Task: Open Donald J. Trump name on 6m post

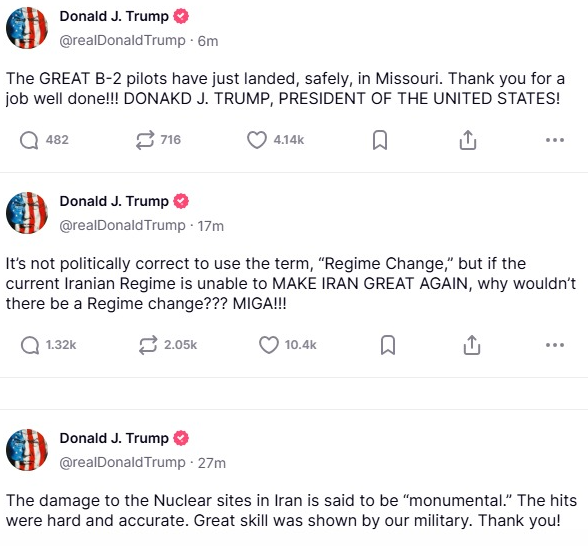Action: 114,16
